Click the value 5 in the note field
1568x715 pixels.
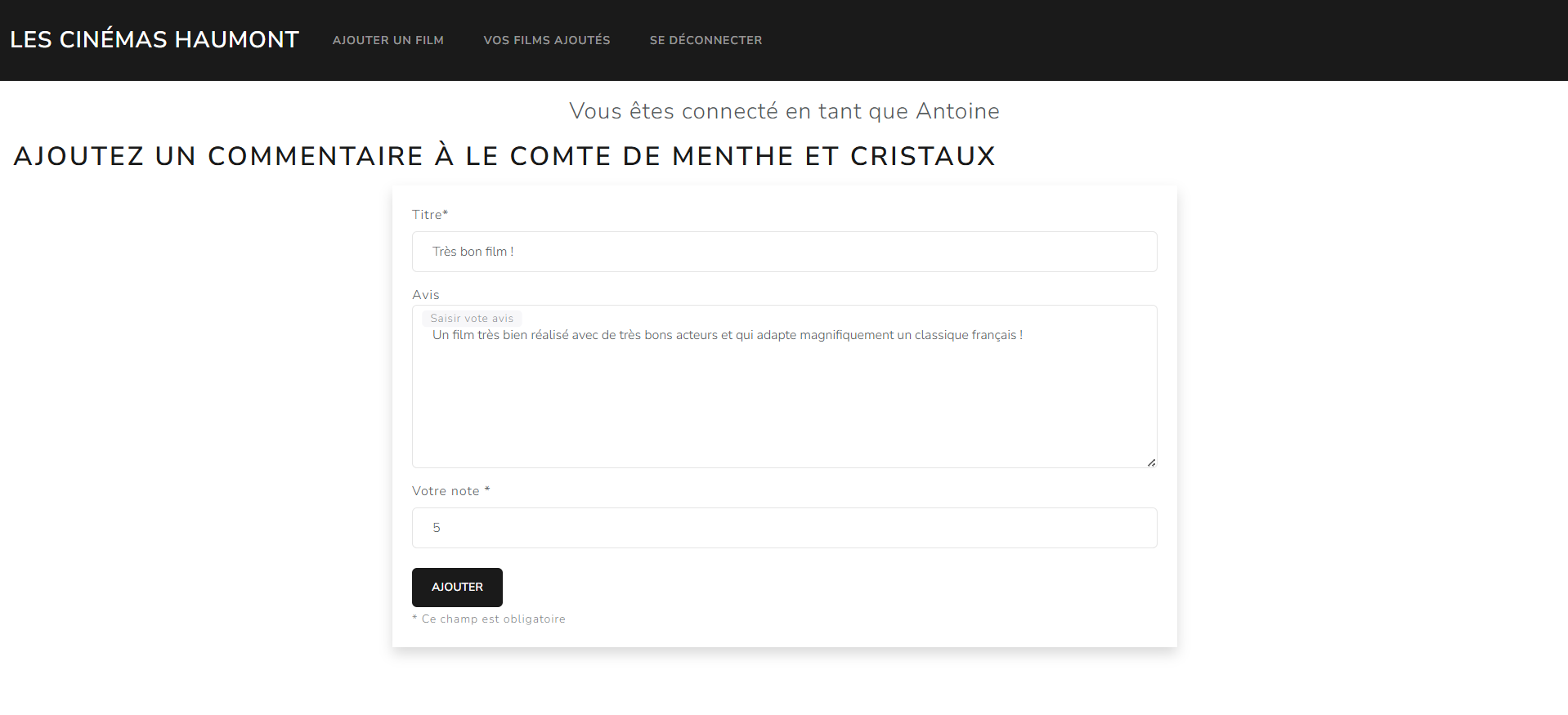pyautogui.click(x=437, y=528)
